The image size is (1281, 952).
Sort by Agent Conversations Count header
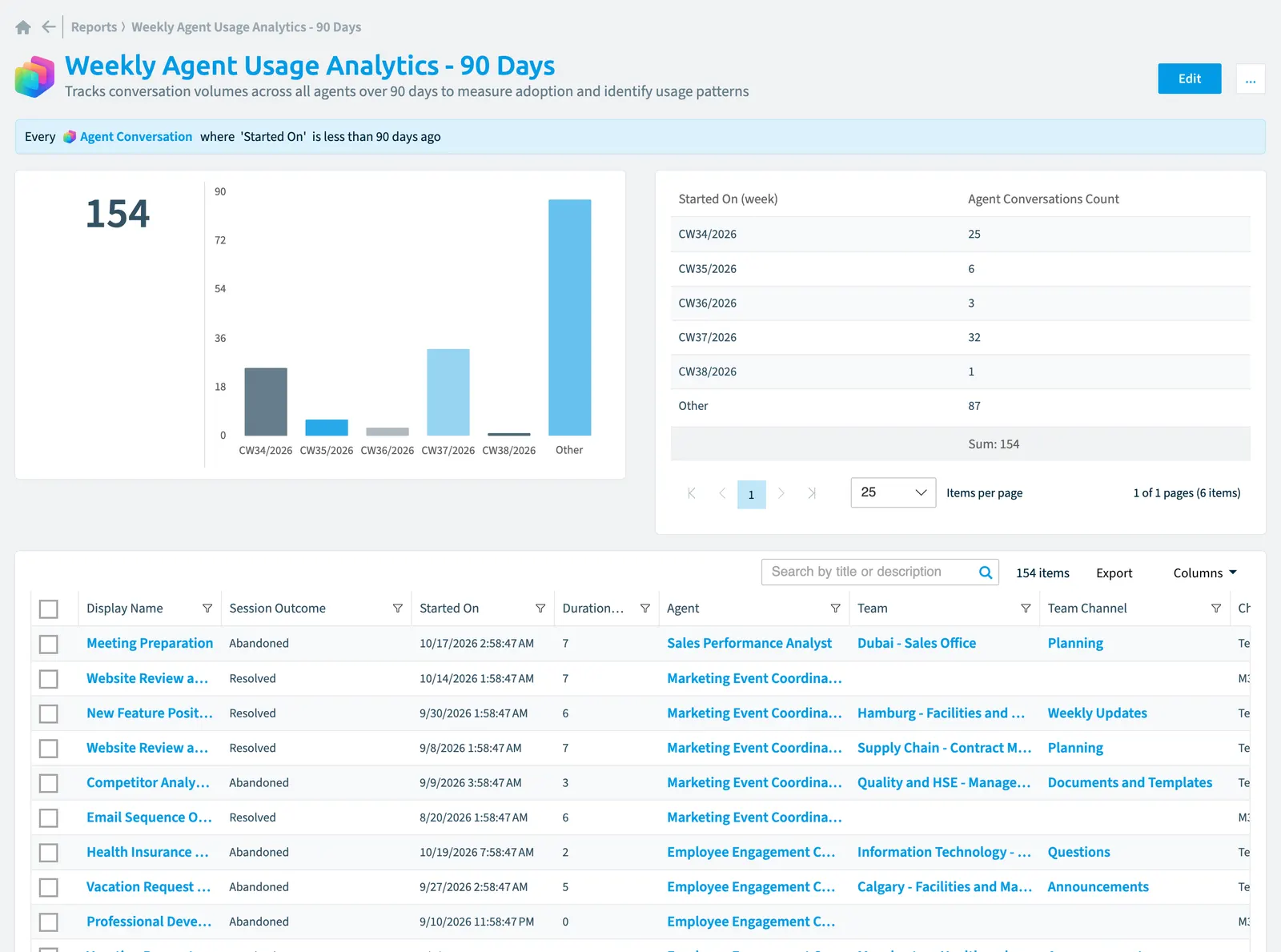pyautogui.click(x=1043, y=199)
